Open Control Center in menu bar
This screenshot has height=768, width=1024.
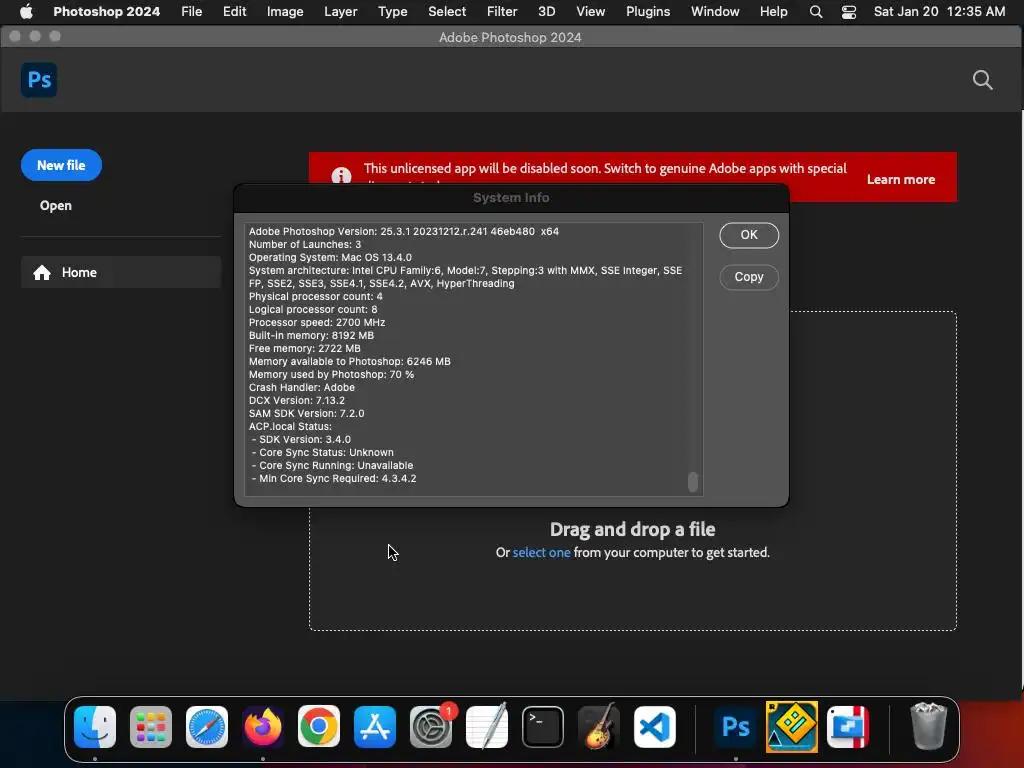[x=848, y=12]
